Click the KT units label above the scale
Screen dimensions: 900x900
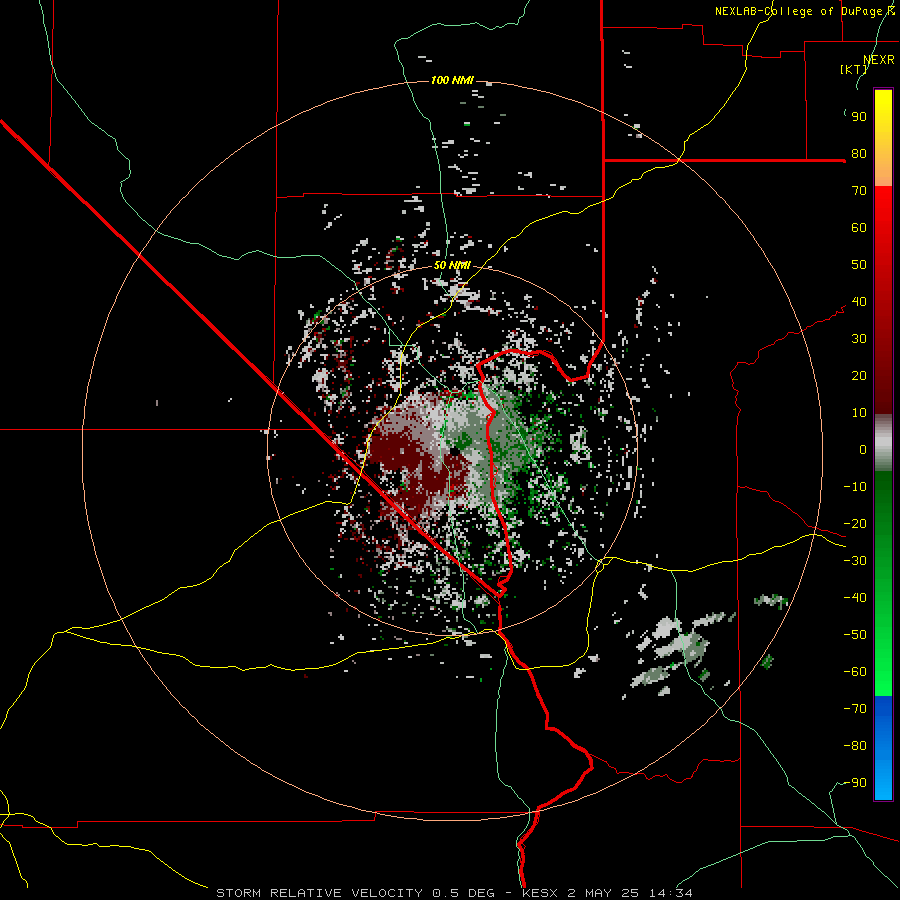point(854,69)
